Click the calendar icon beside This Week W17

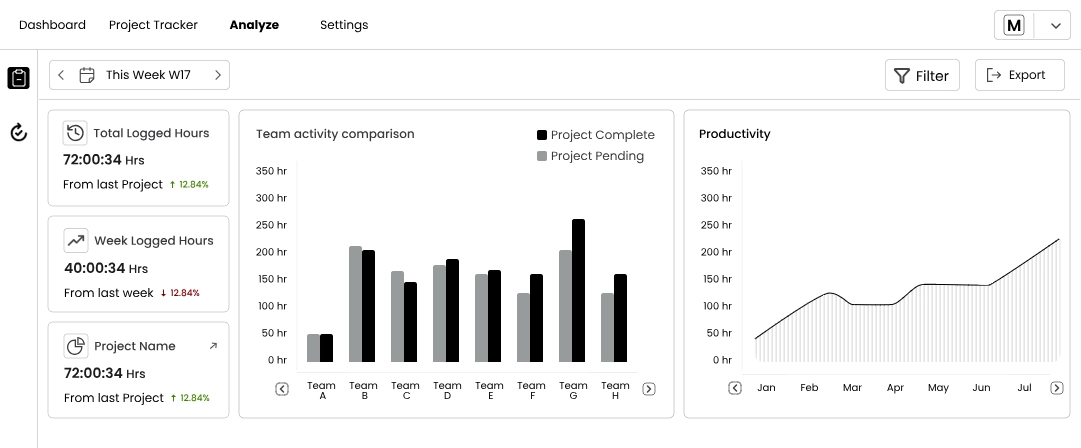(x=87, y=75)
